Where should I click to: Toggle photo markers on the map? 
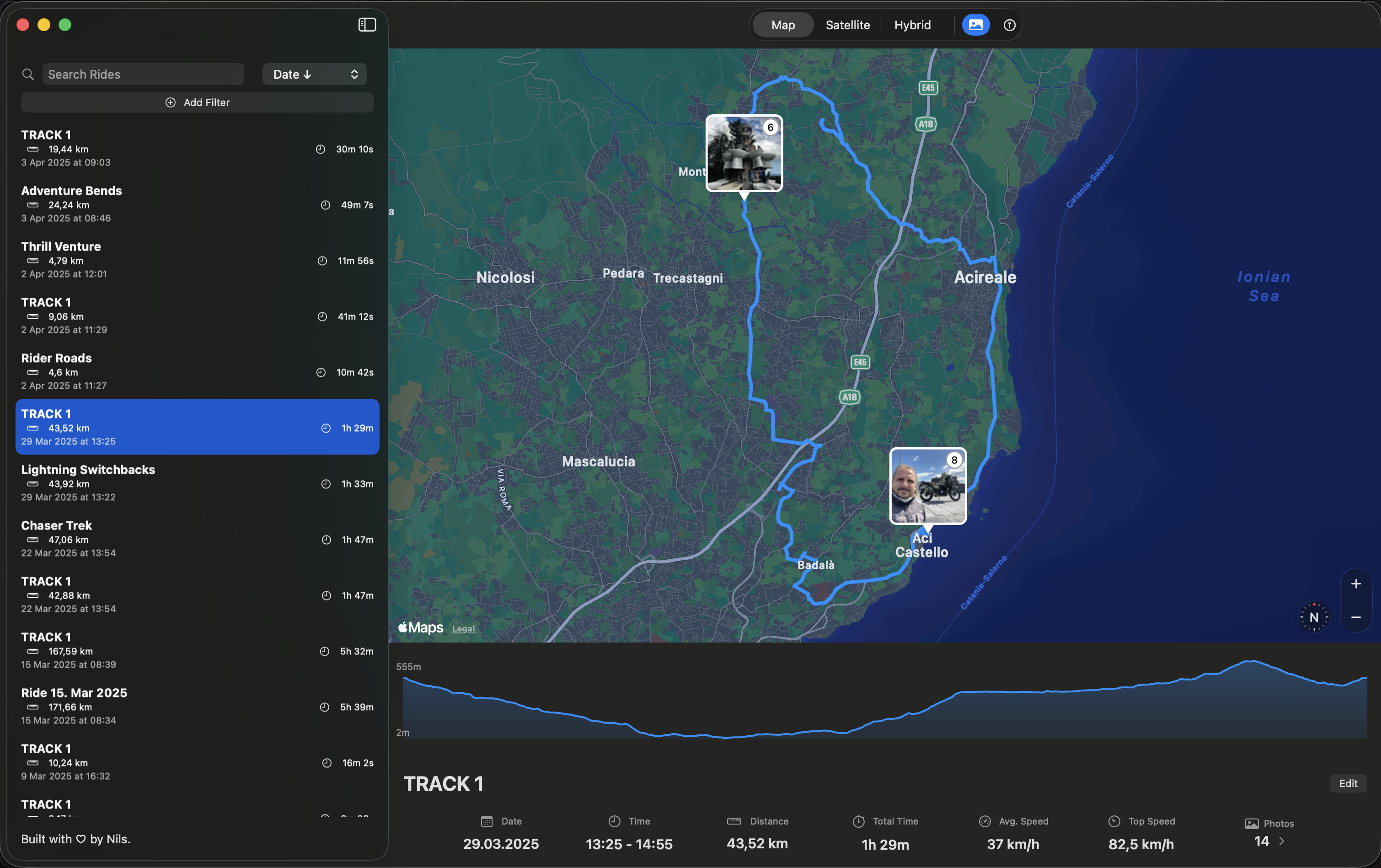[x=975, y=25]
